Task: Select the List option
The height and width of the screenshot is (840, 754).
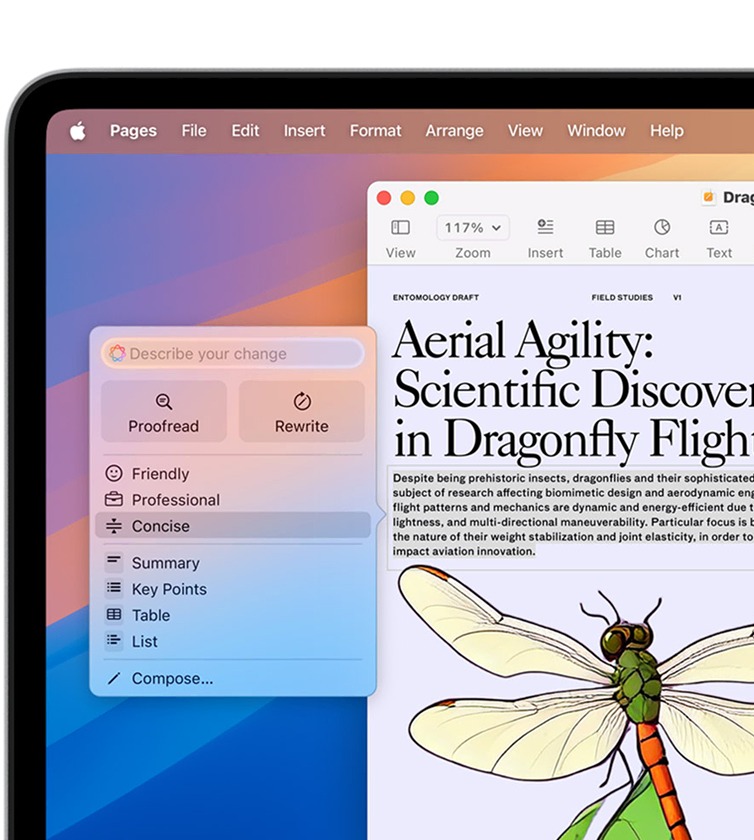Action: [x=233, y=641]
